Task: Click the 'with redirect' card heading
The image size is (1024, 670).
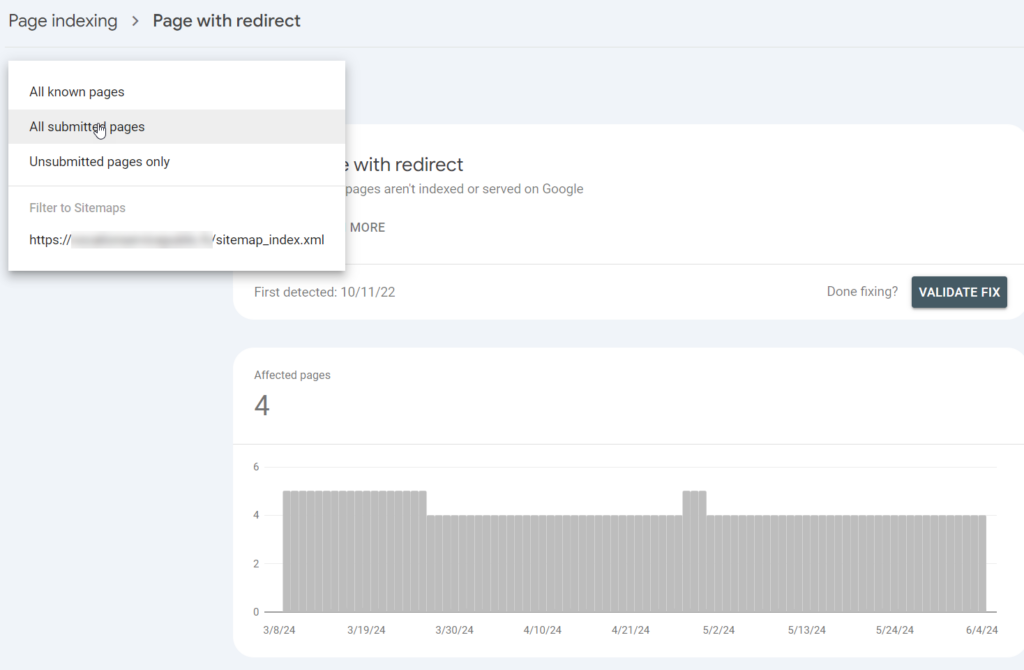Action: point(404,165)
